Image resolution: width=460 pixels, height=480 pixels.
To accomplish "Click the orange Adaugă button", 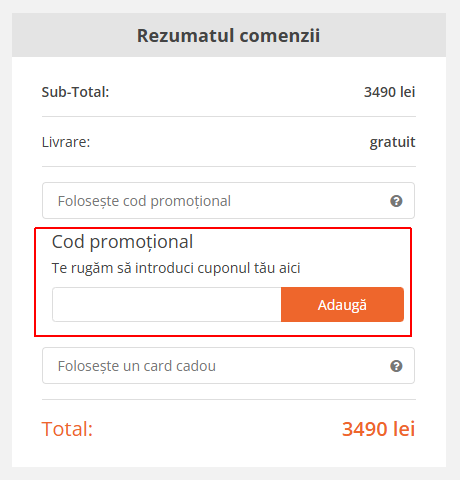I will [x=342, y=305].
